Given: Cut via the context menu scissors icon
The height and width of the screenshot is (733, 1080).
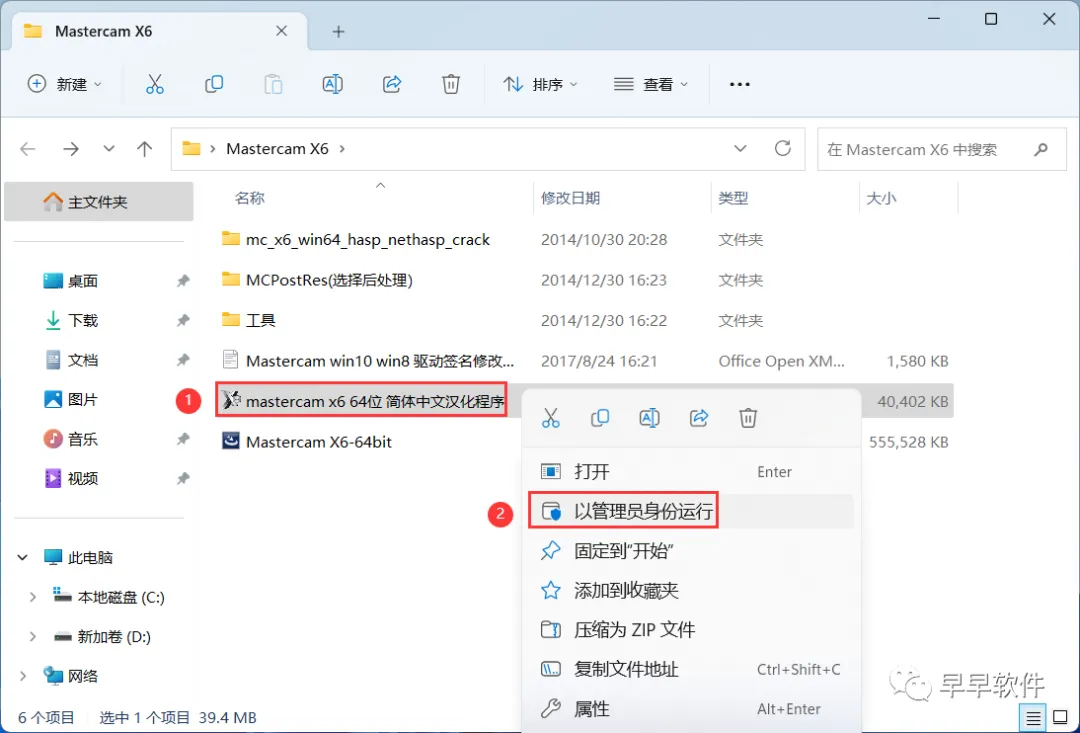Looking at the screenshot, I should [x=550, y=417].
